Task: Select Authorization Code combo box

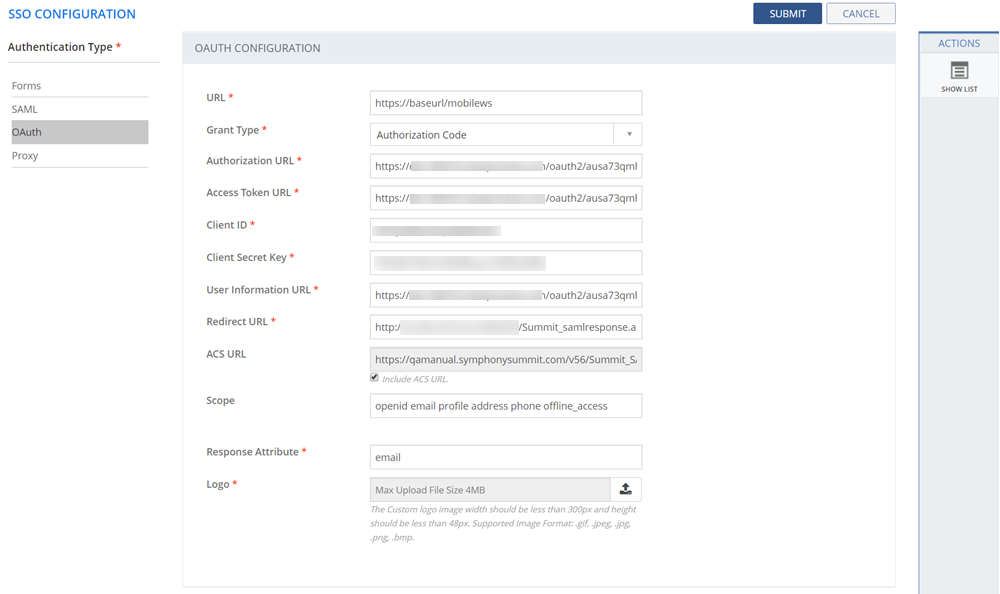Action: (492, 134)
